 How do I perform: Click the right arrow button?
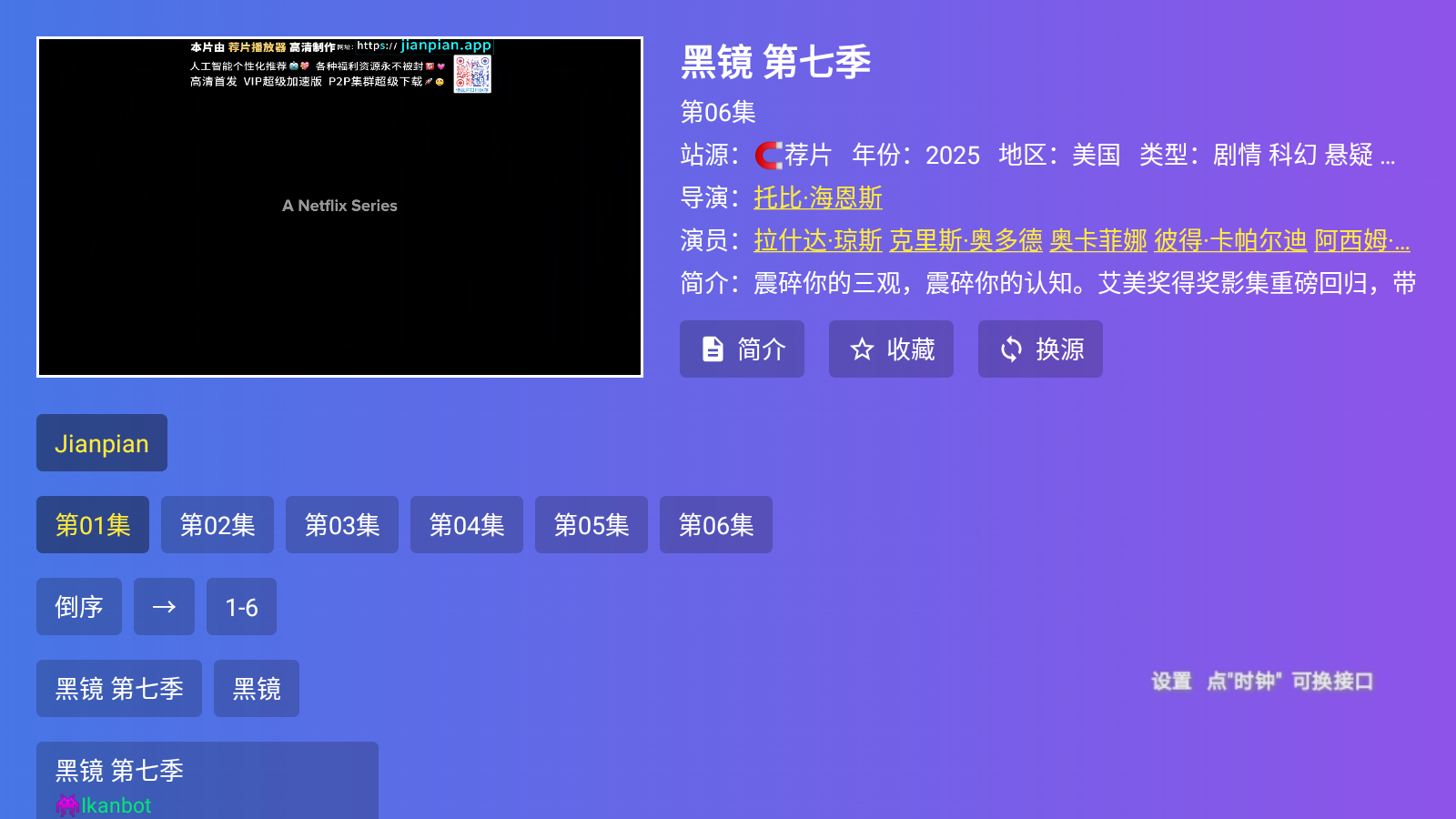(164, 607)
